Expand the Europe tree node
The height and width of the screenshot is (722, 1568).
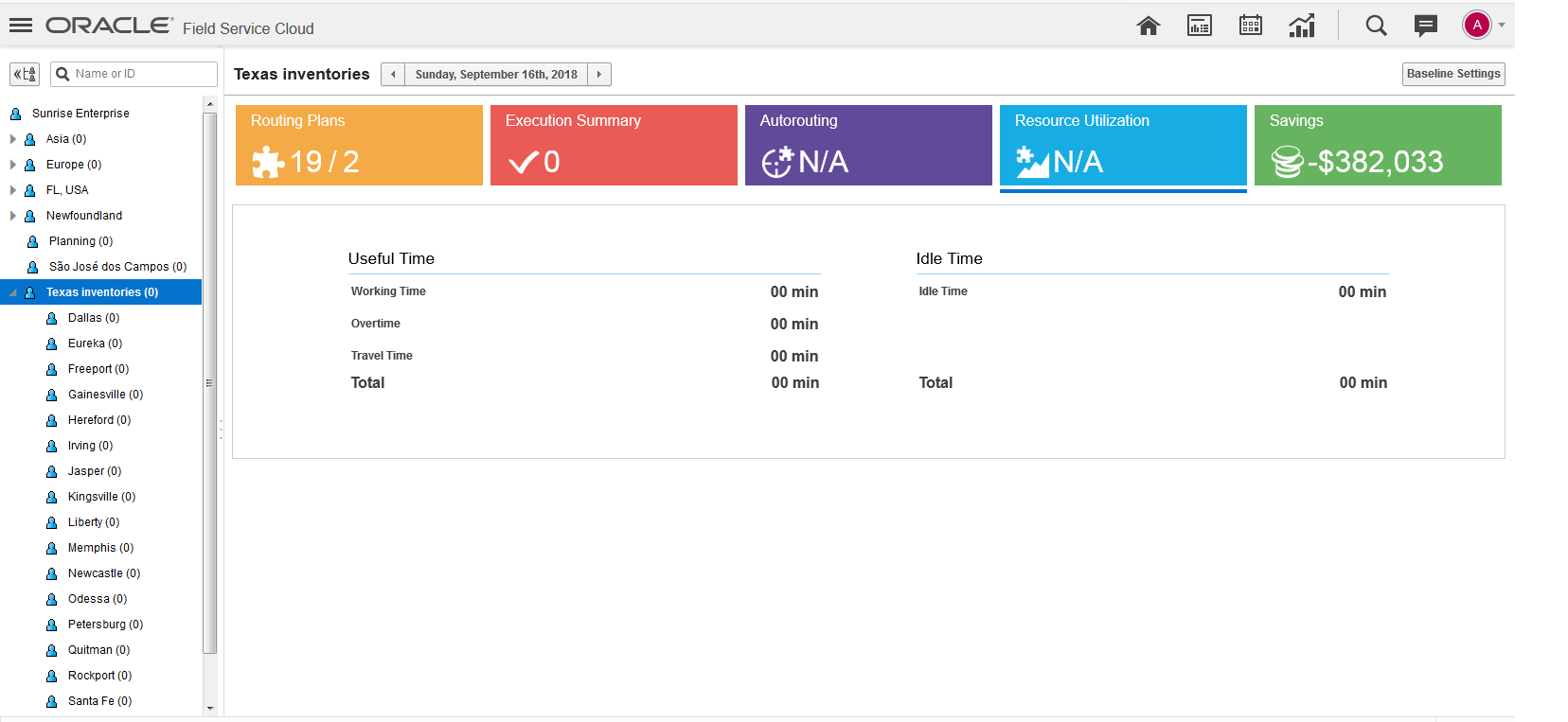pyautogui.click(x=13, y=165)
